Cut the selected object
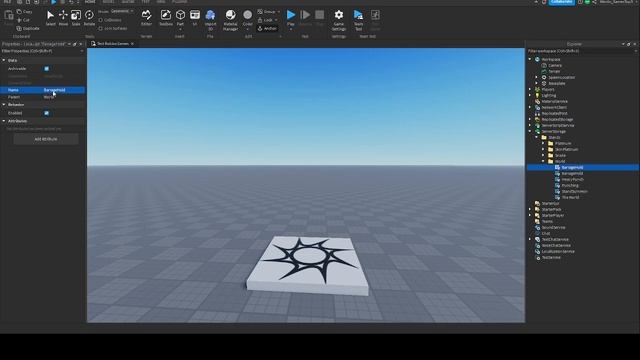640x360 pixels. pos(23,20)
